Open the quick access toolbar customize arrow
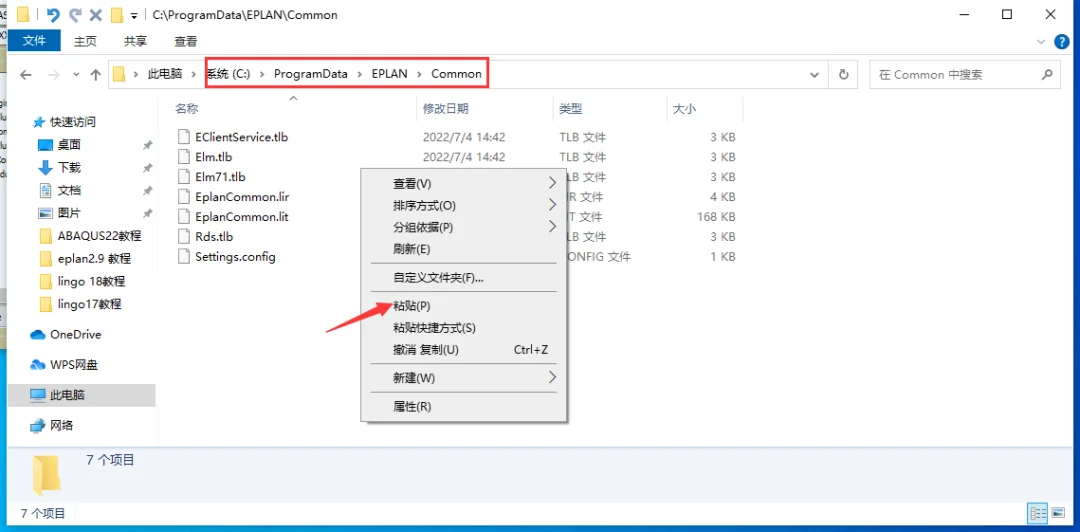 [x=134, y=15]
